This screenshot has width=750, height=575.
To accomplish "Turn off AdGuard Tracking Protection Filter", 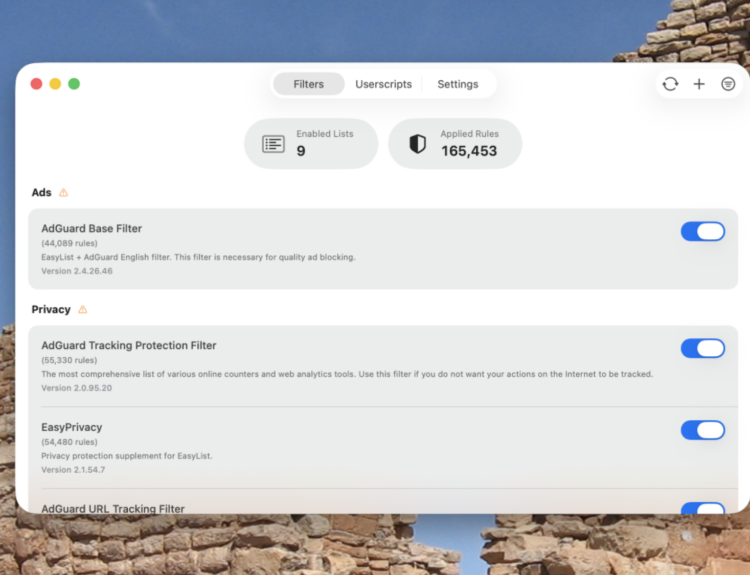I will [702, 349].
